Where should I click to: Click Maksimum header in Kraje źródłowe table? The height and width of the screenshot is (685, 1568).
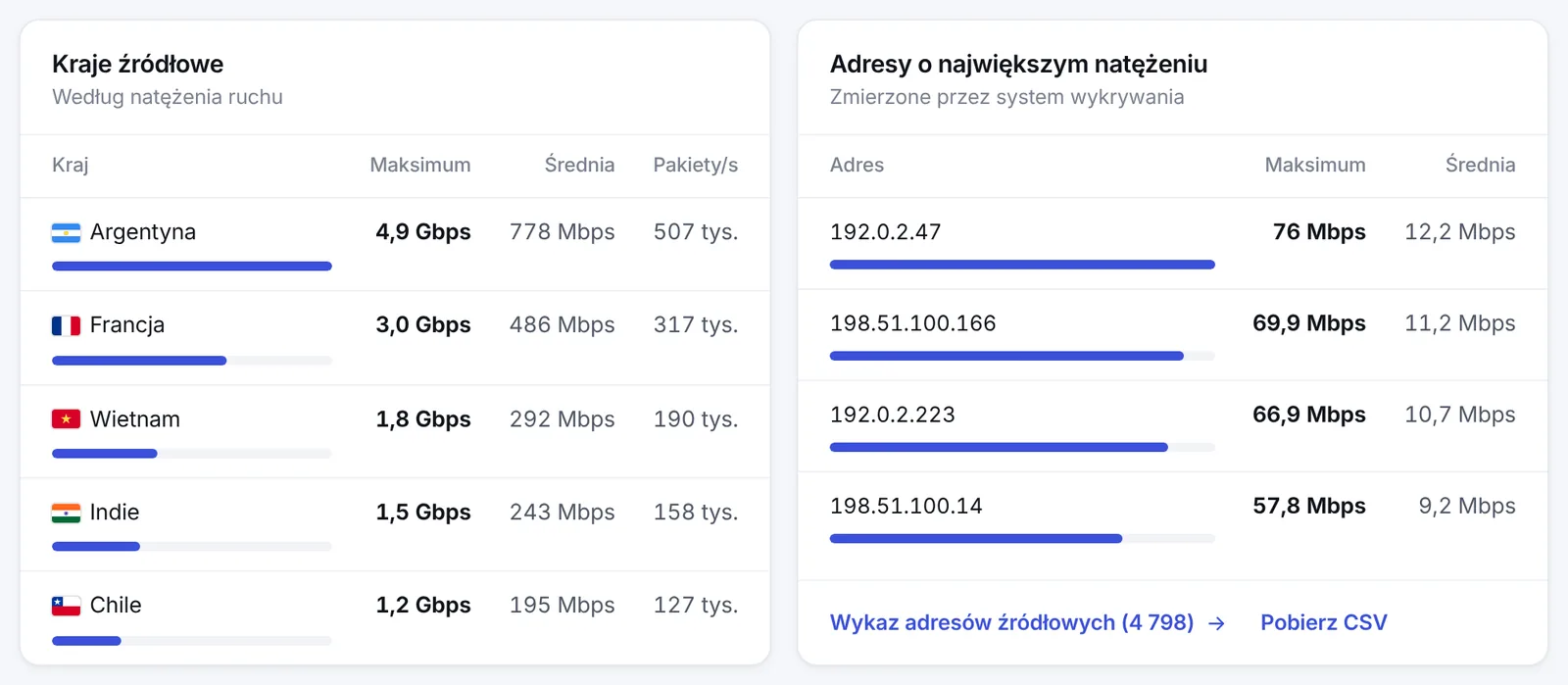[x=419, y=165]
